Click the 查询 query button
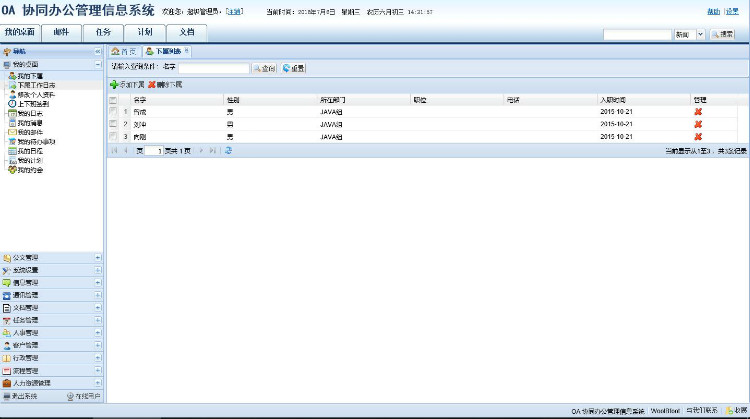The image size is (750, 419). pos(264,68)
